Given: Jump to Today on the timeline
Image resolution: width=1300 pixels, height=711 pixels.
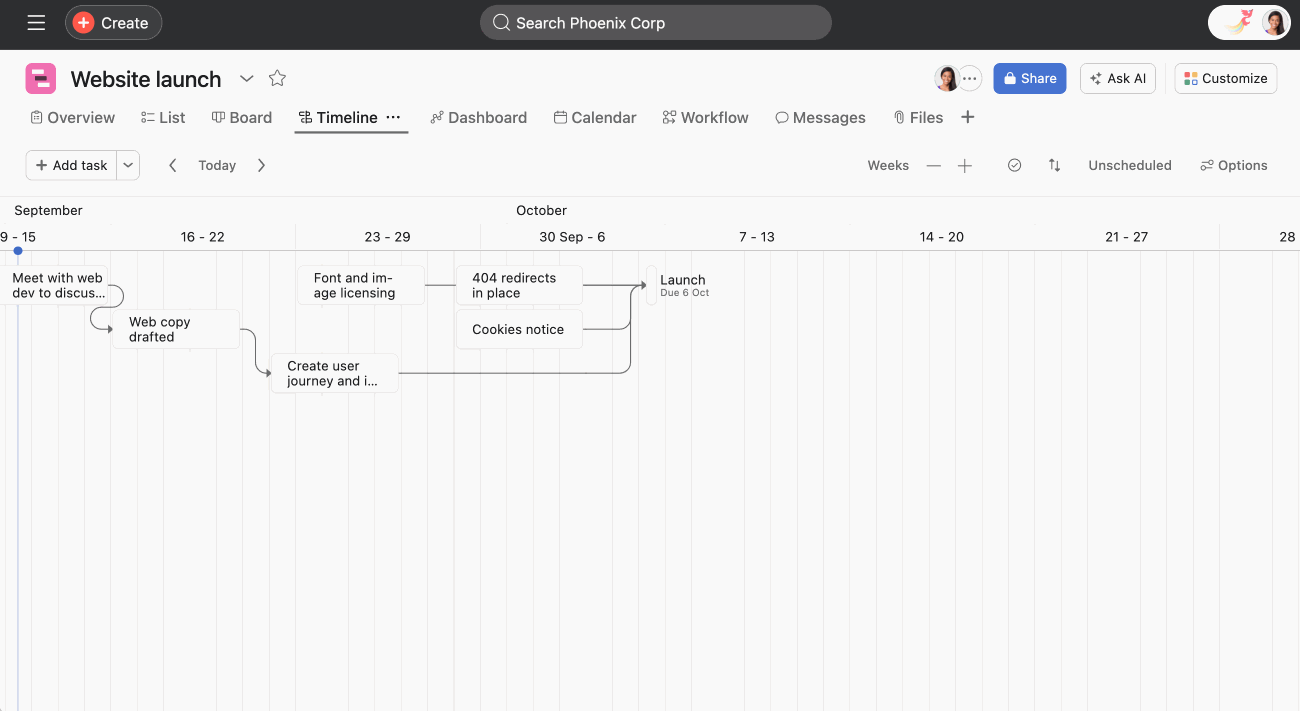Looking at the screenshot, I should point(216,165).
